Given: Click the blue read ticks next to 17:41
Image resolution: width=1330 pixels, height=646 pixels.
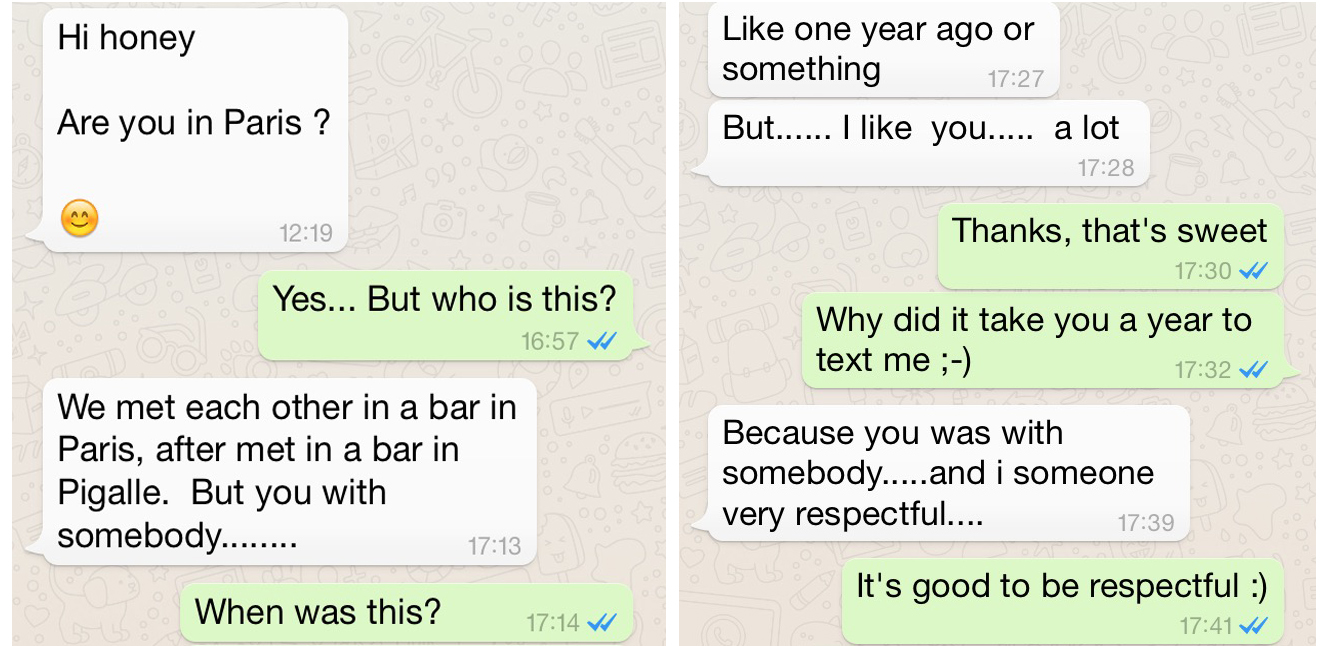Looking at the screenshot, I should point(1253,626).
